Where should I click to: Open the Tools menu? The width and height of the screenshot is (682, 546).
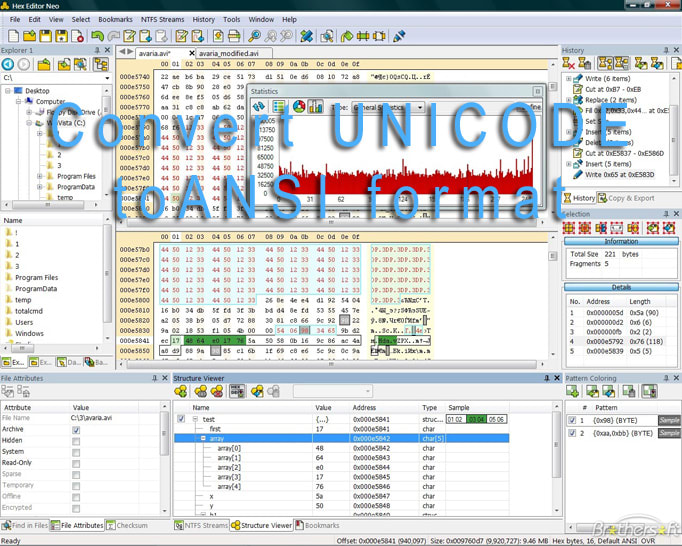click(x=231, y=20)
